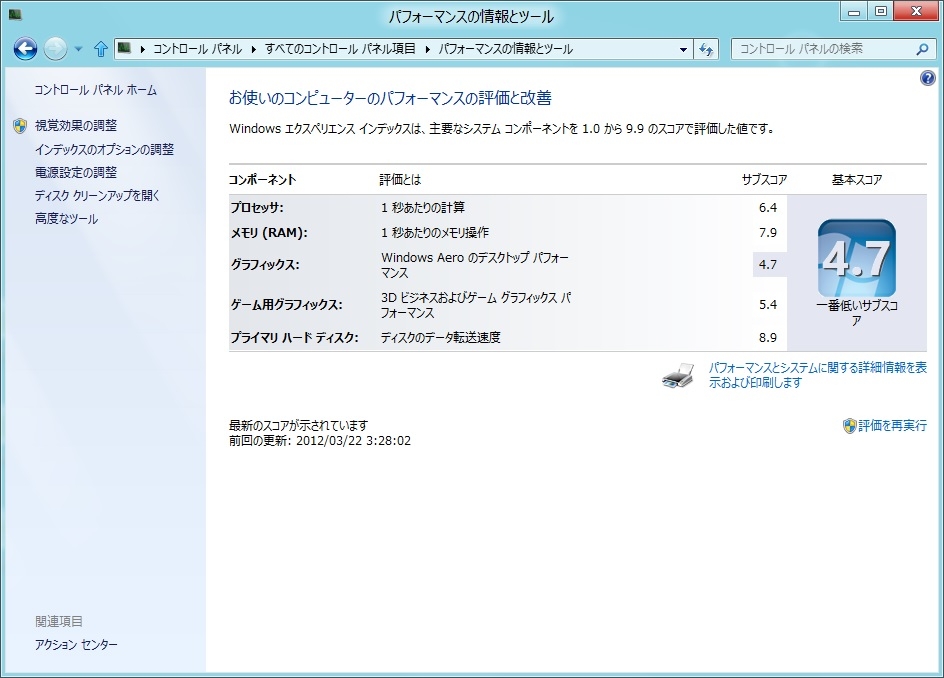The image size is (944, 678).
Task: Select メモリ (RAM): row label
Action: pos(269,232)
